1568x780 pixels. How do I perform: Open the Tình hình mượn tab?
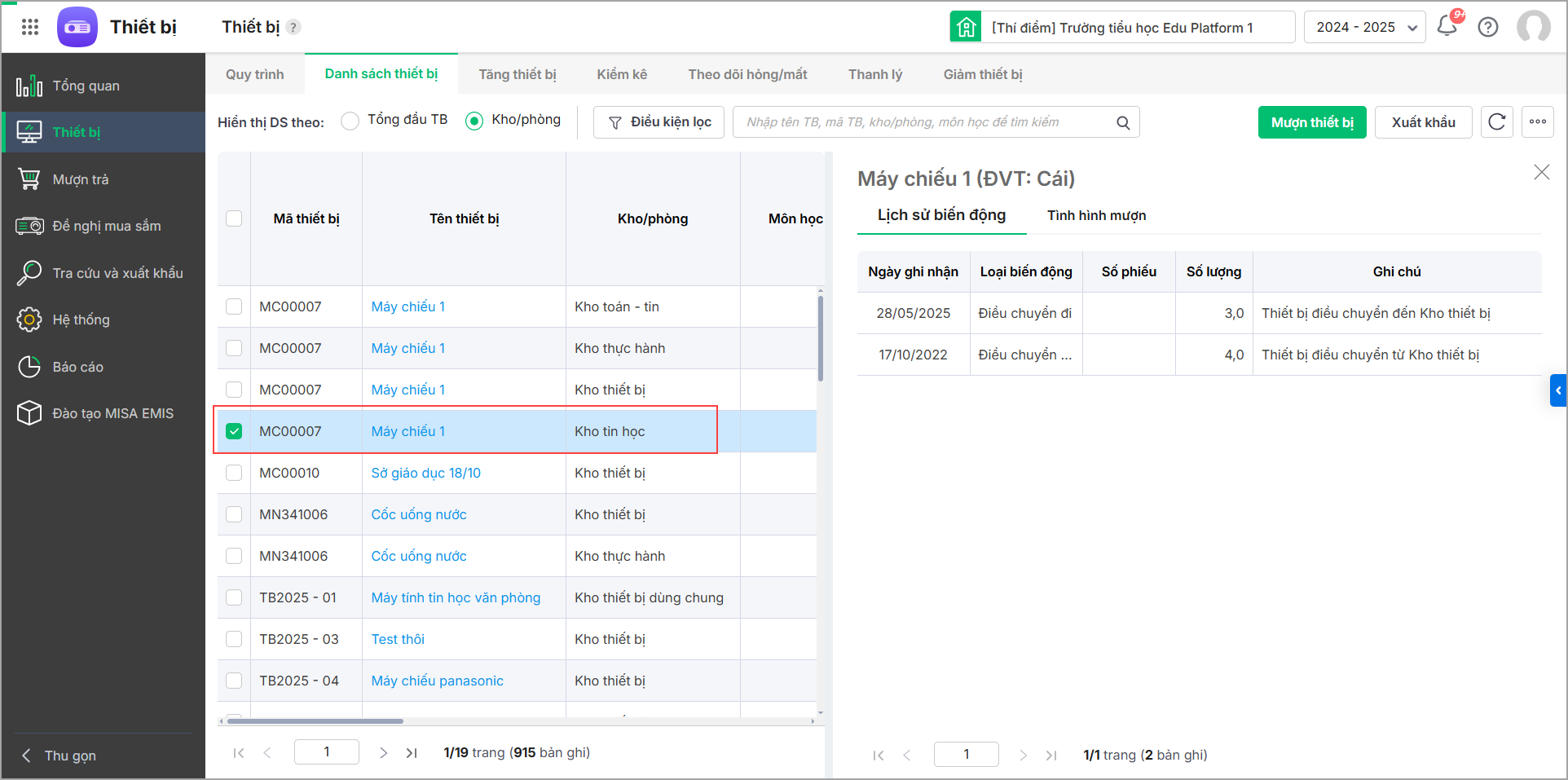1096,215
